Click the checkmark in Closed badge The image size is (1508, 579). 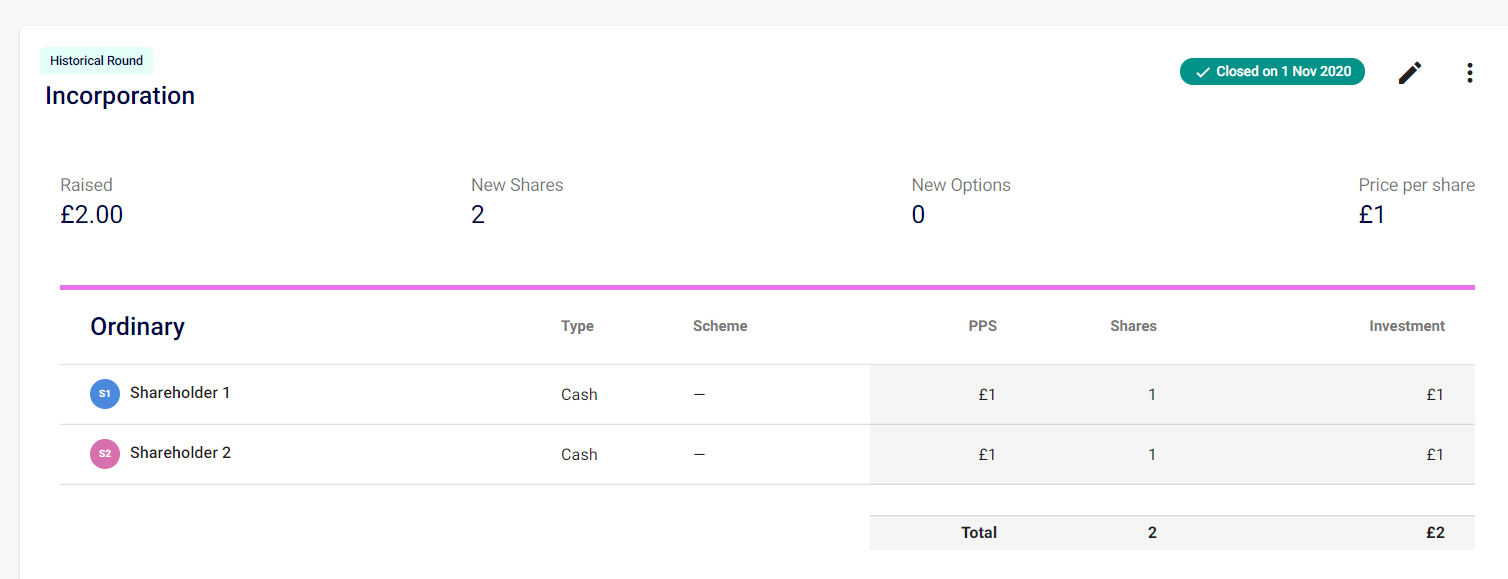click(1202, 72)
